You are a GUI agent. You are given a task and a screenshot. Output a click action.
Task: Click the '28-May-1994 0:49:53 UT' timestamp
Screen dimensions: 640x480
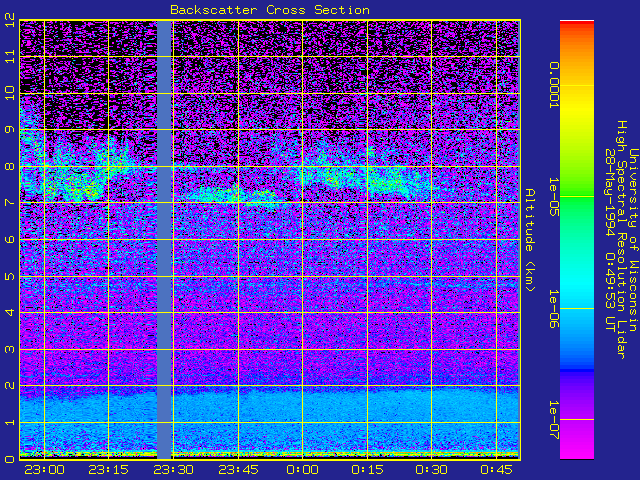(x=610, y=240)
